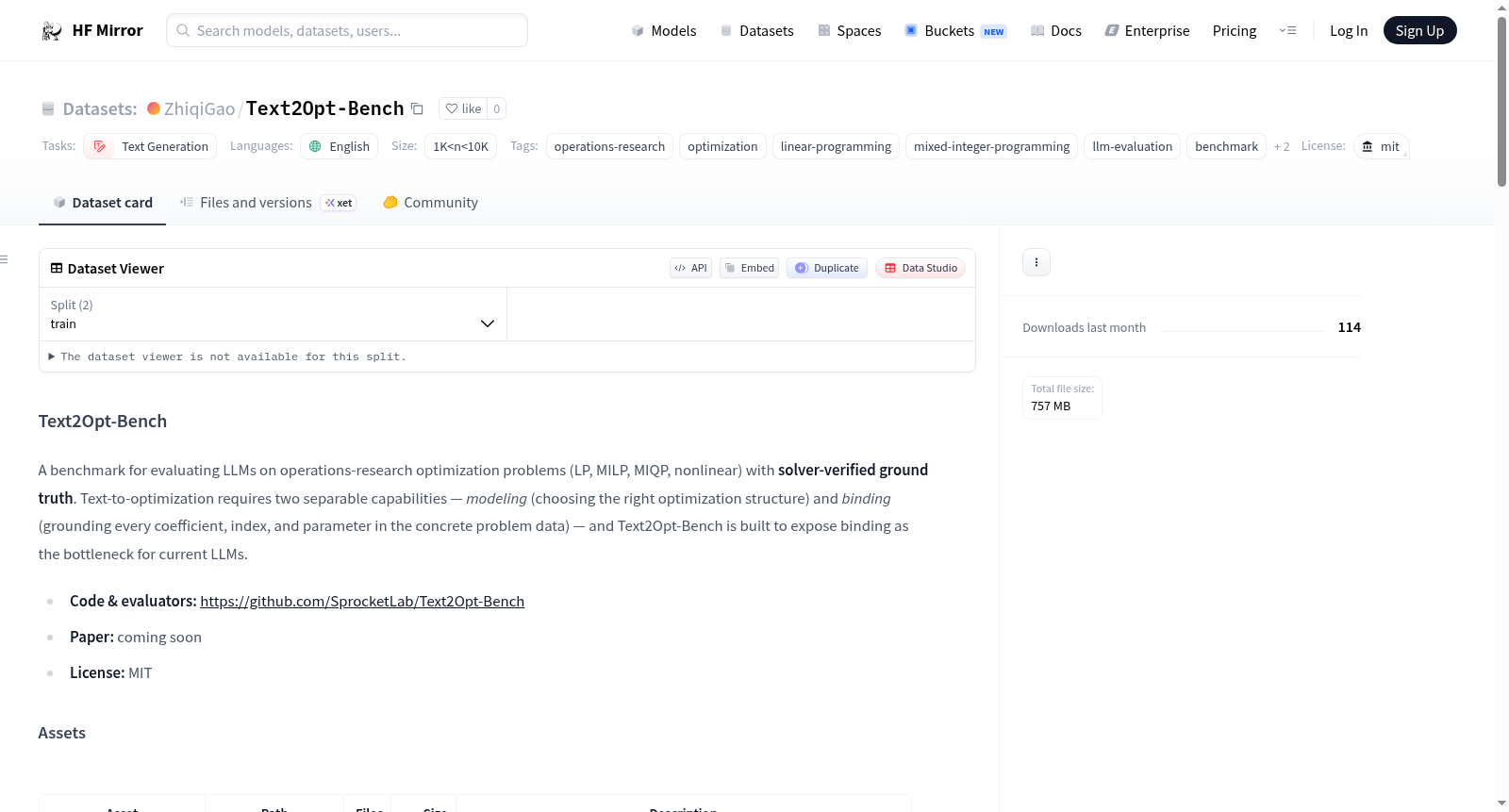Go to Models in navbar

pos(664,31)
